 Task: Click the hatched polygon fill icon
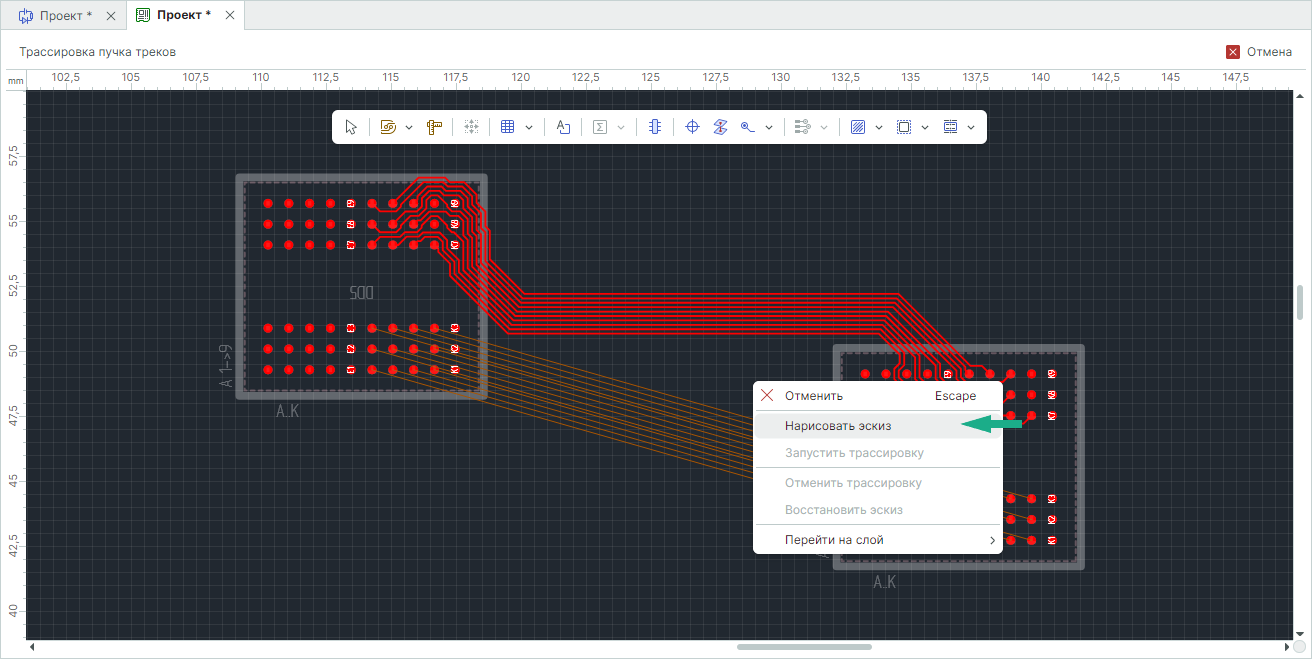pyautogui.click(x=857, y=127)
